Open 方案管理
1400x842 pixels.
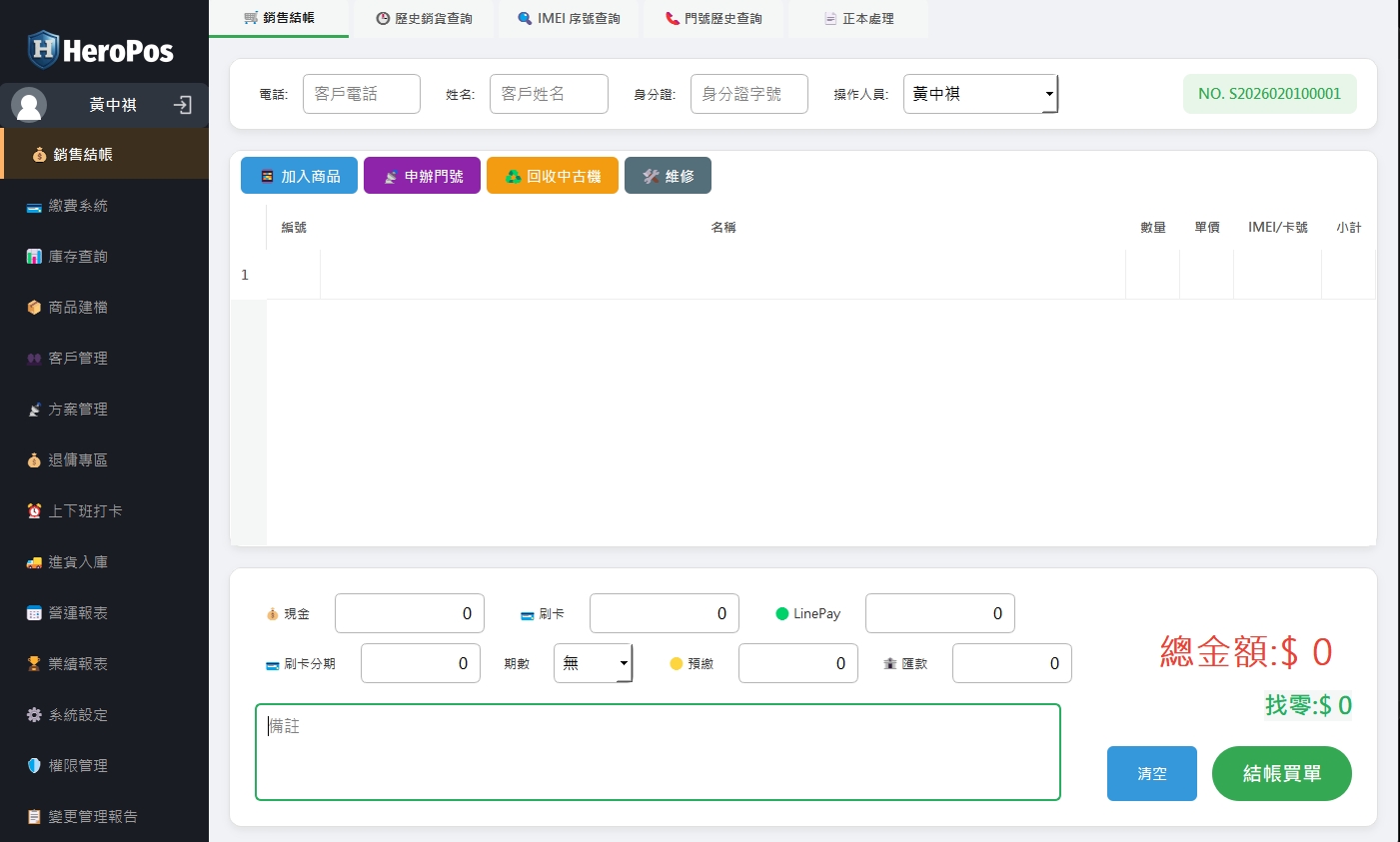[x=75, y=409]
